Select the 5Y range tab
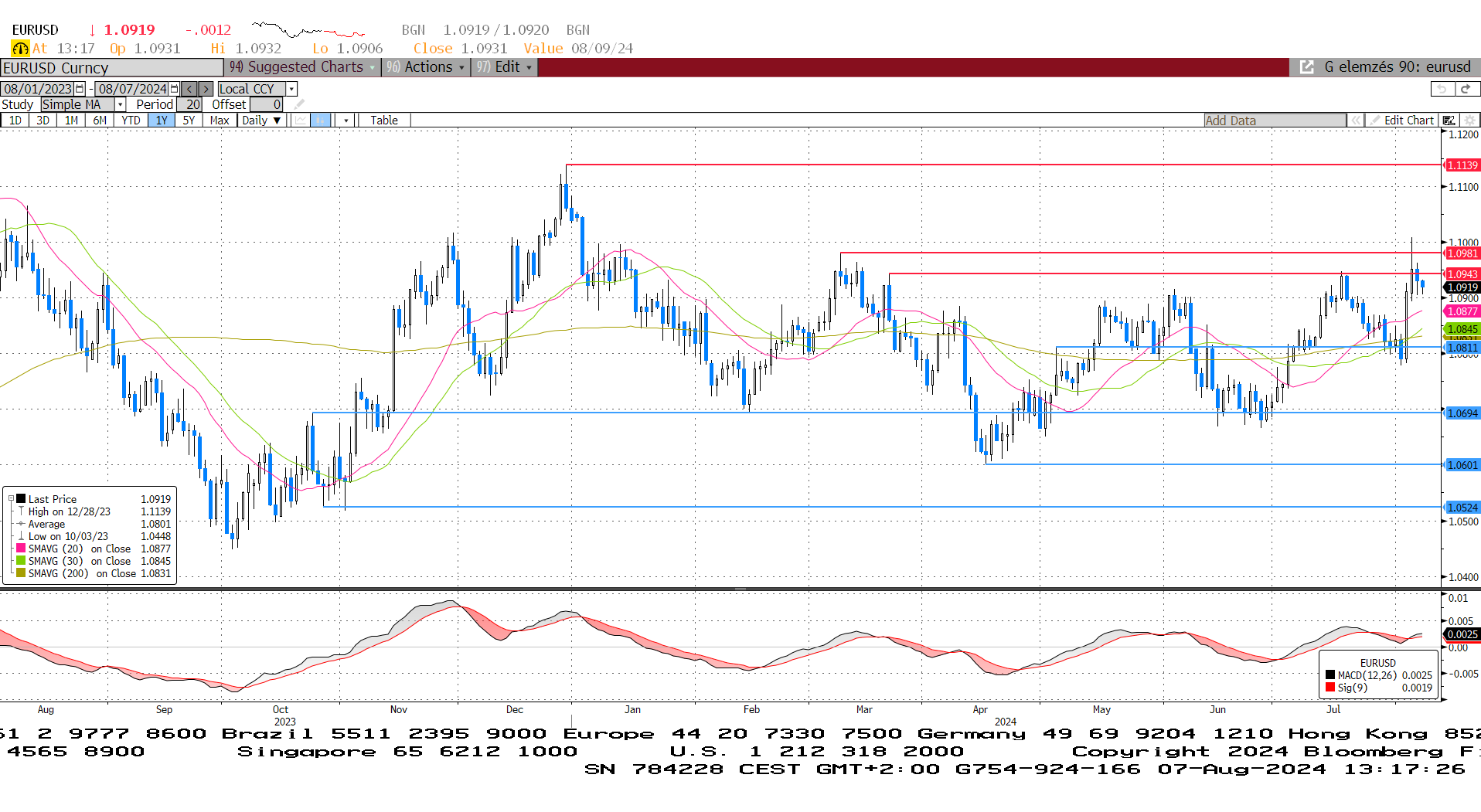1481x812 pixels. (x=189, y=121)
